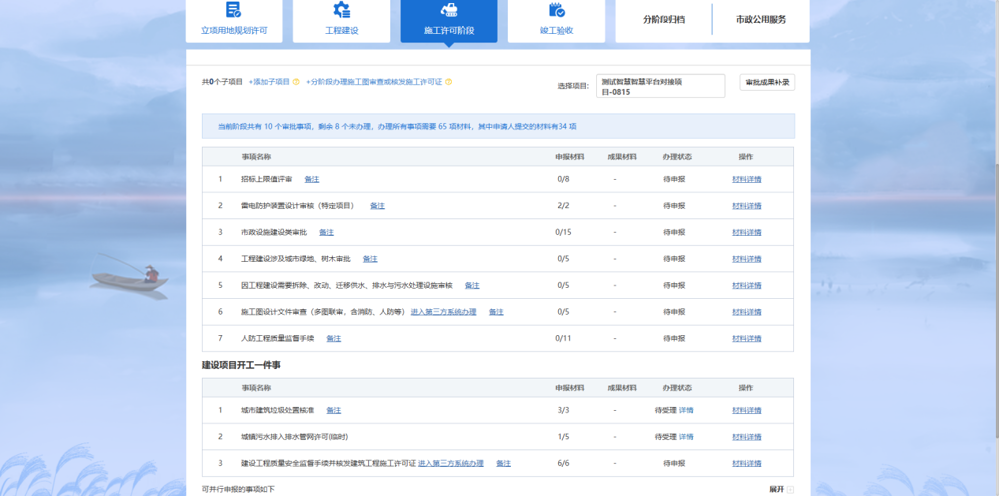This screenshot has width=999, height=496.
Task: Open the 选择项目 project selector box
Action: click(659, 86)
